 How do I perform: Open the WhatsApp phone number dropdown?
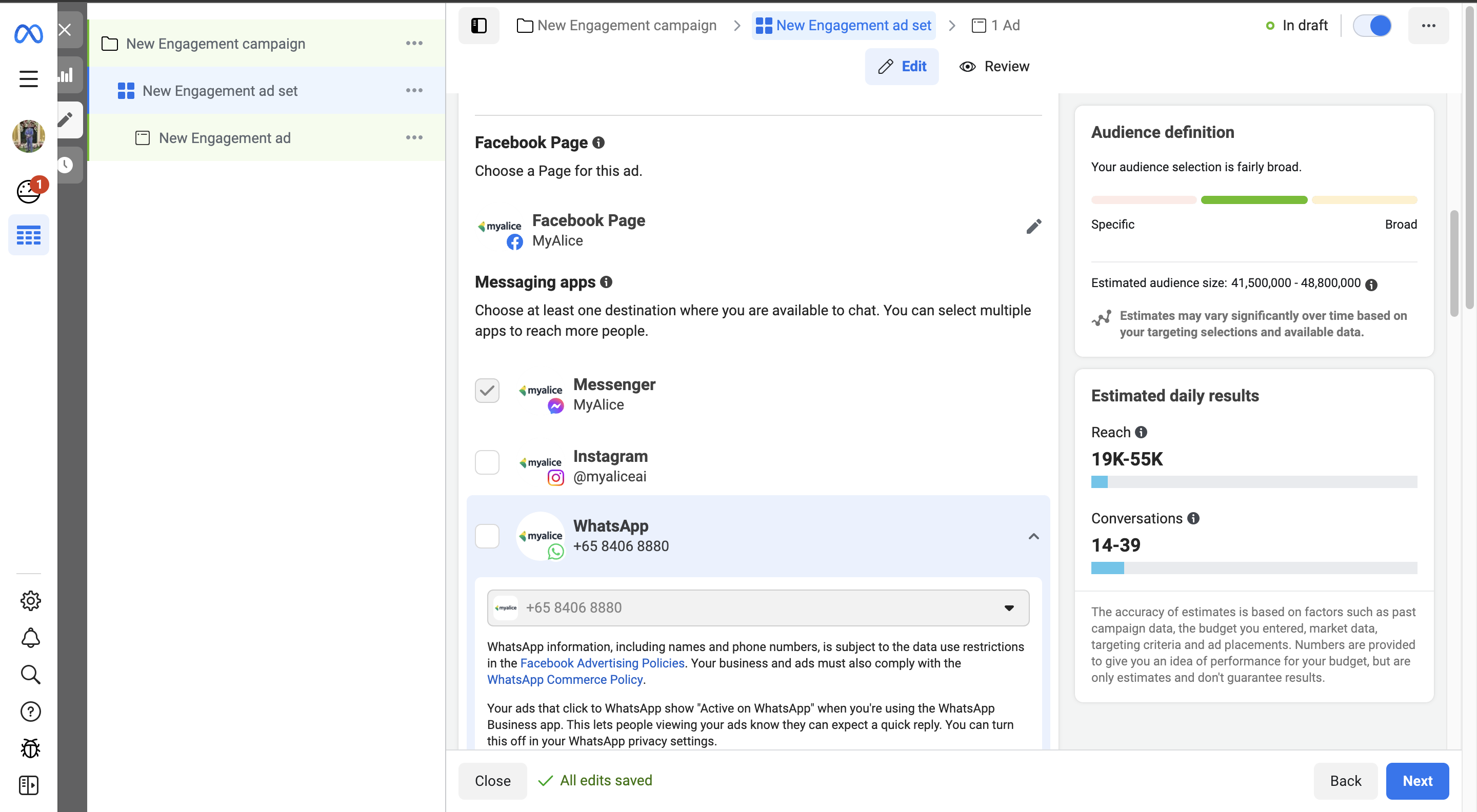(757, 607)
